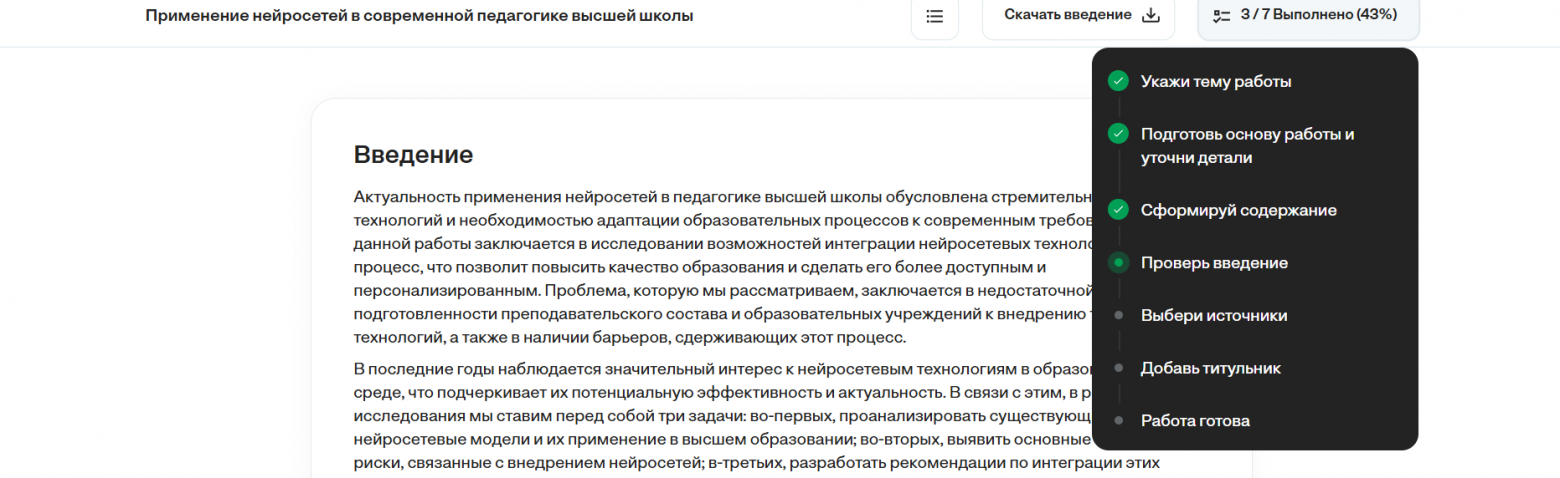Open the Добавь титульник step
The width and height of the screenshot is (1560, 478).
tap(1210, 368)
